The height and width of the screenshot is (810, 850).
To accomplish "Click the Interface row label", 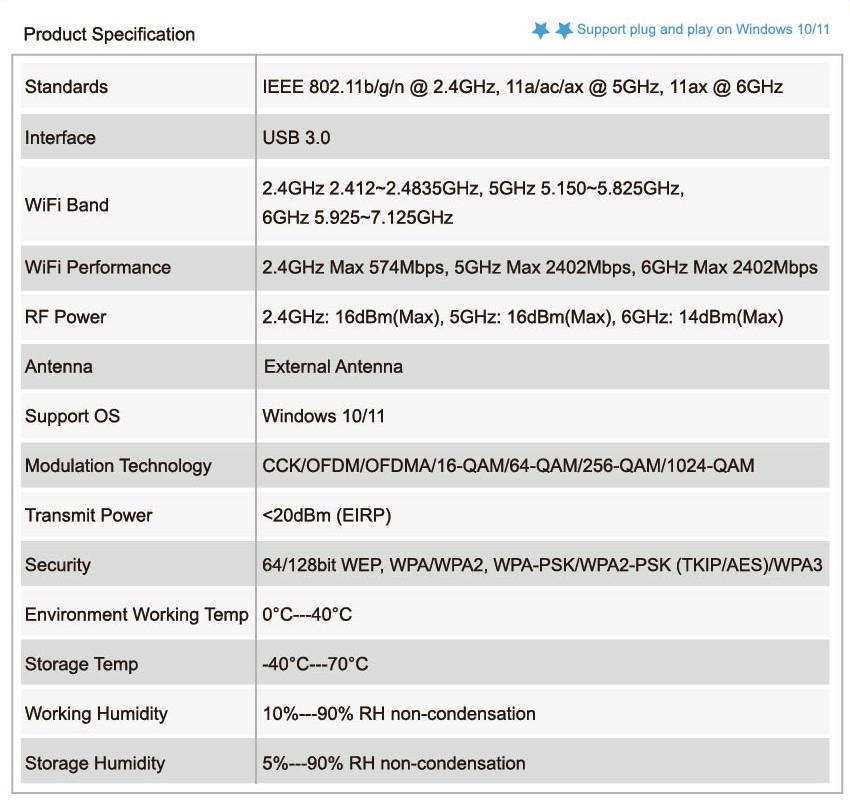I will coord(60,138).
